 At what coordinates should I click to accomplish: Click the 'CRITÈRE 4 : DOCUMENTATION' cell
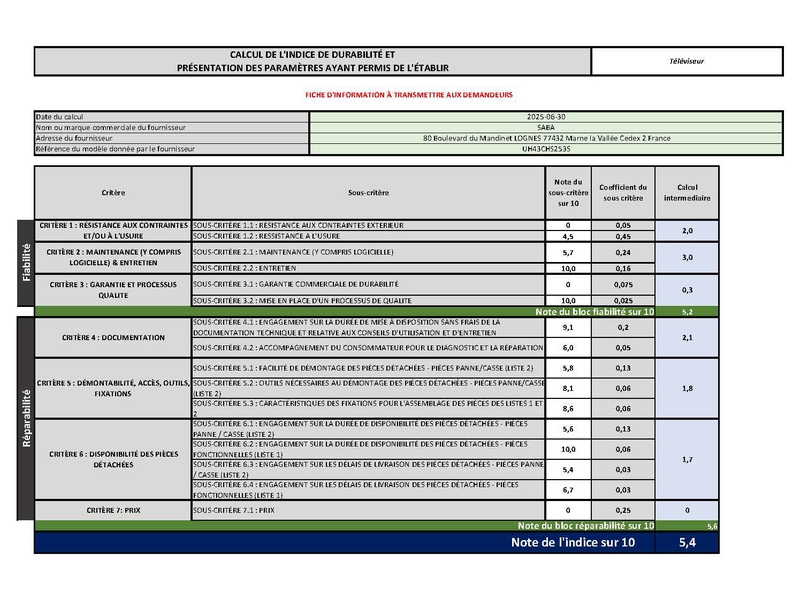[113, 338]
